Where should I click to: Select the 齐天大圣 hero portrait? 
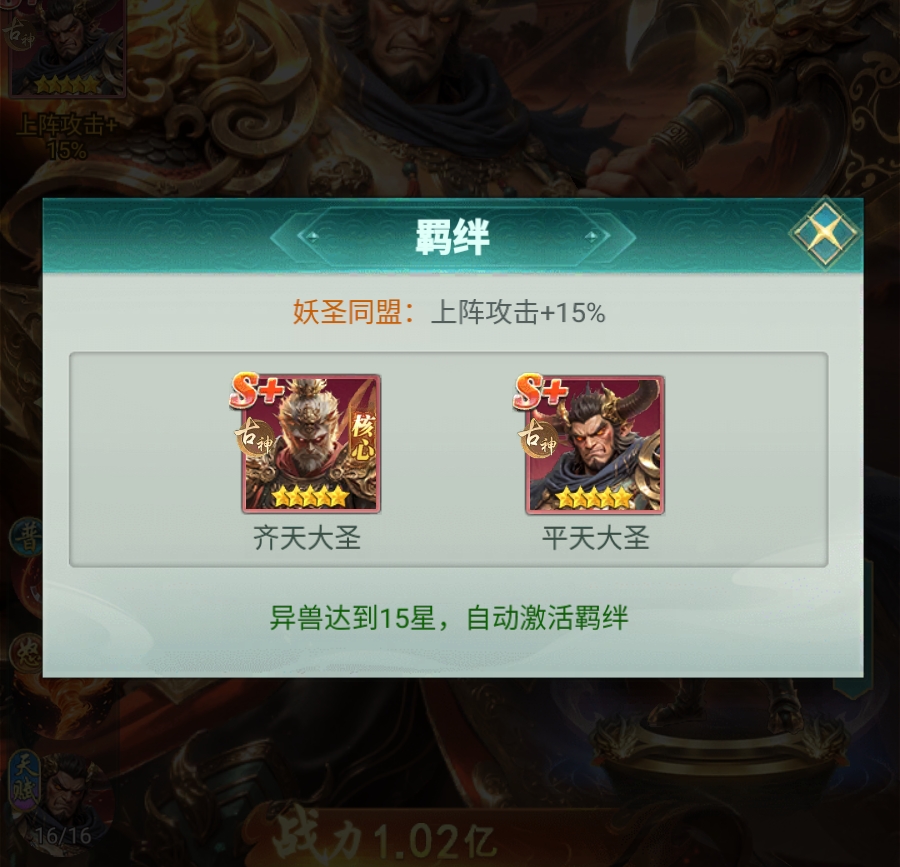point(311,444)
